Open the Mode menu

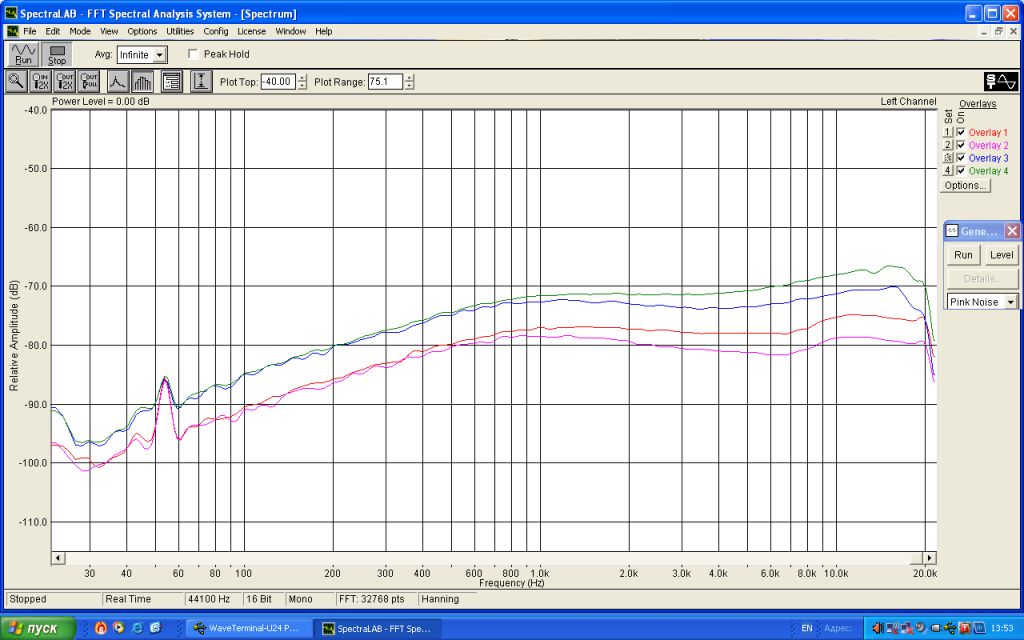80,31
